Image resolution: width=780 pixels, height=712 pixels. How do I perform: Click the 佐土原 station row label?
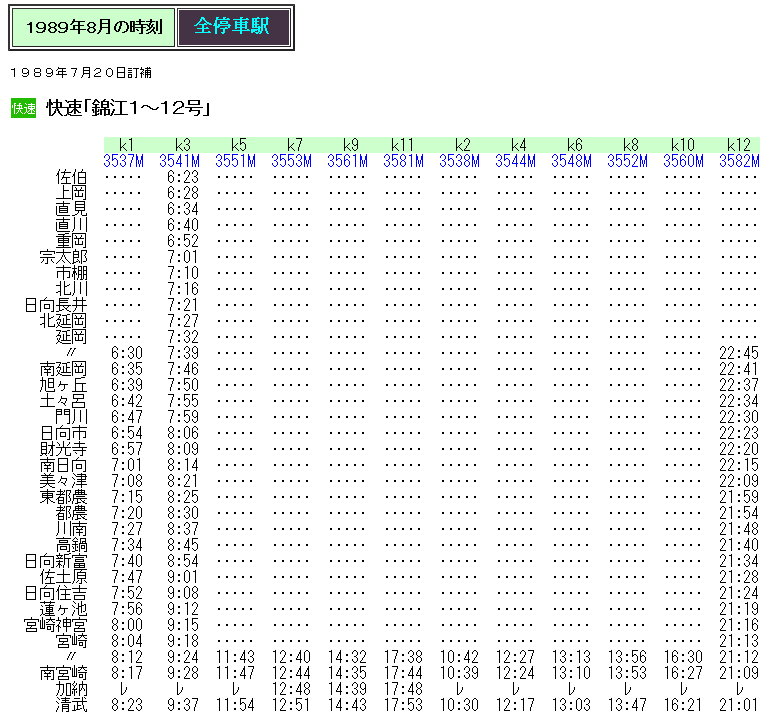point(63,577)
